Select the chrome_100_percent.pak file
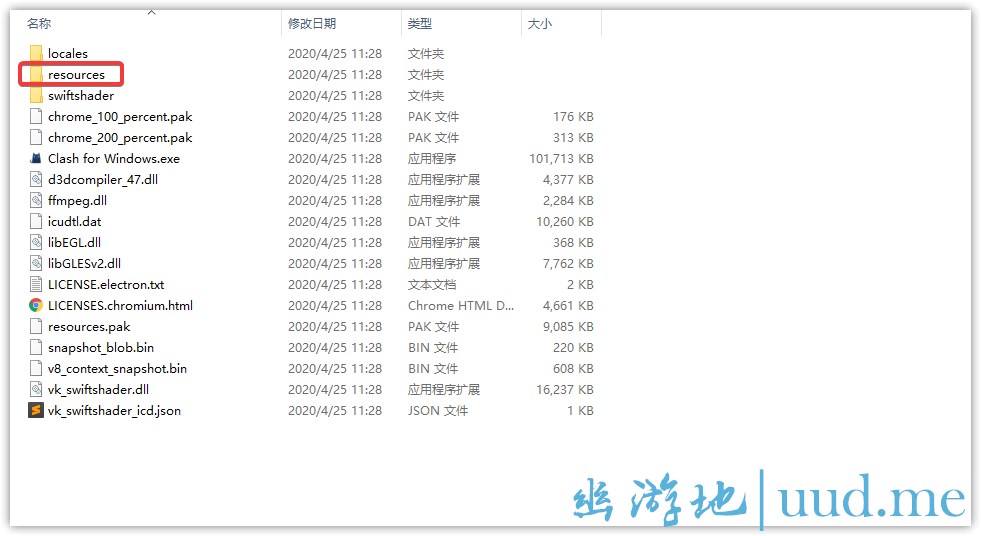981x536 pixels. click(x=120, y=117)
